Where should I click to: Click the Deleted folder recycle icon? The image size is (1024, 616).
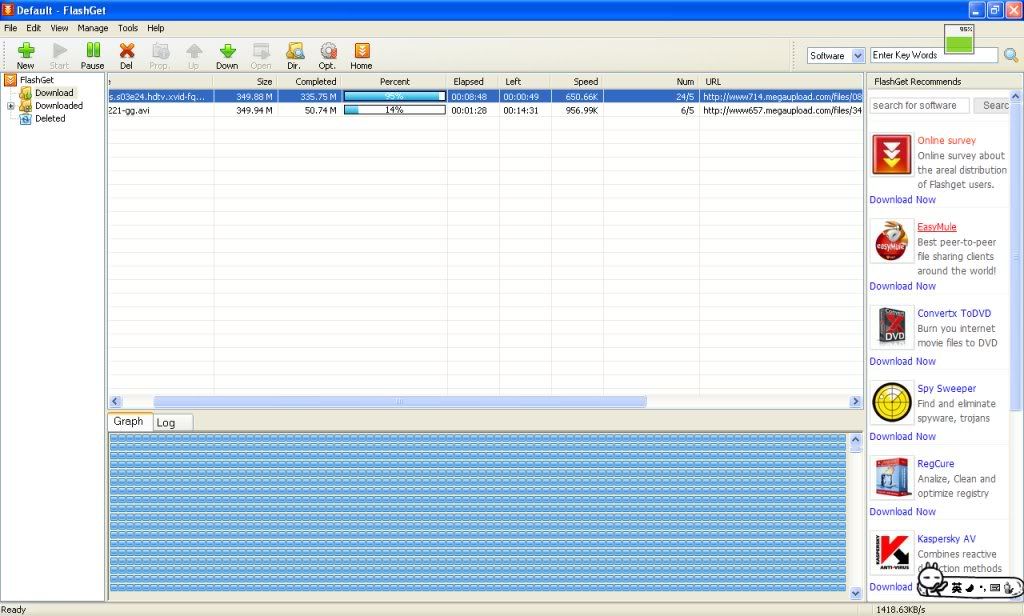click(x=25, y=119)
